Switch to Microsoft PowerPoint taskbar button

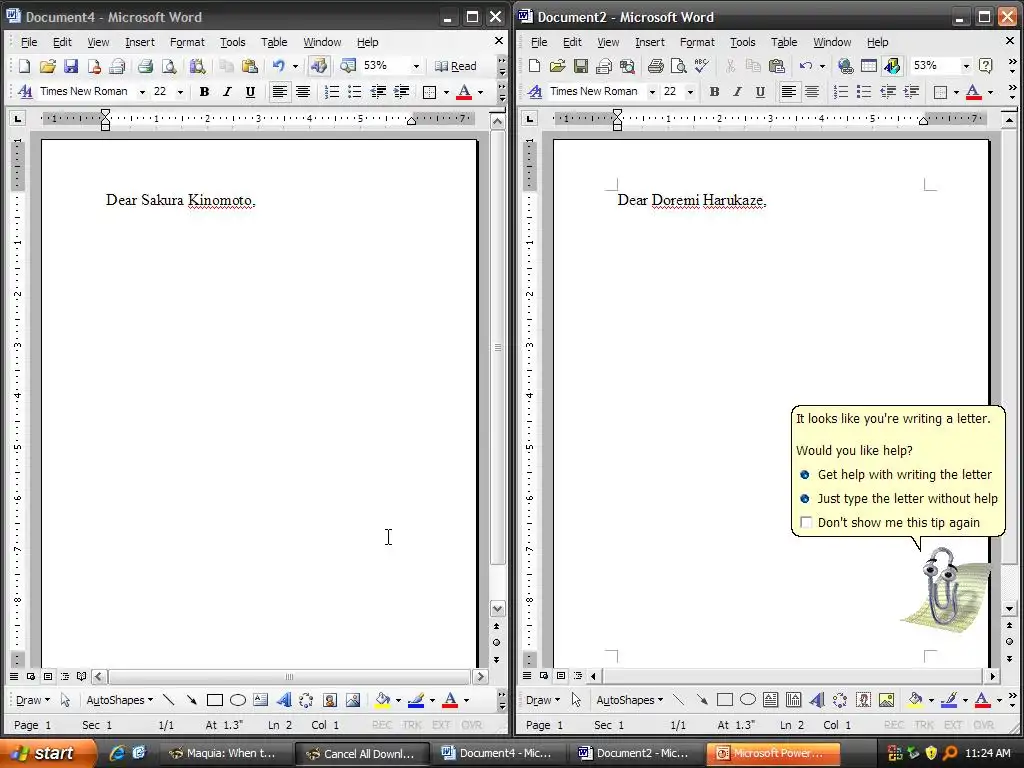[x=771, y=754]
